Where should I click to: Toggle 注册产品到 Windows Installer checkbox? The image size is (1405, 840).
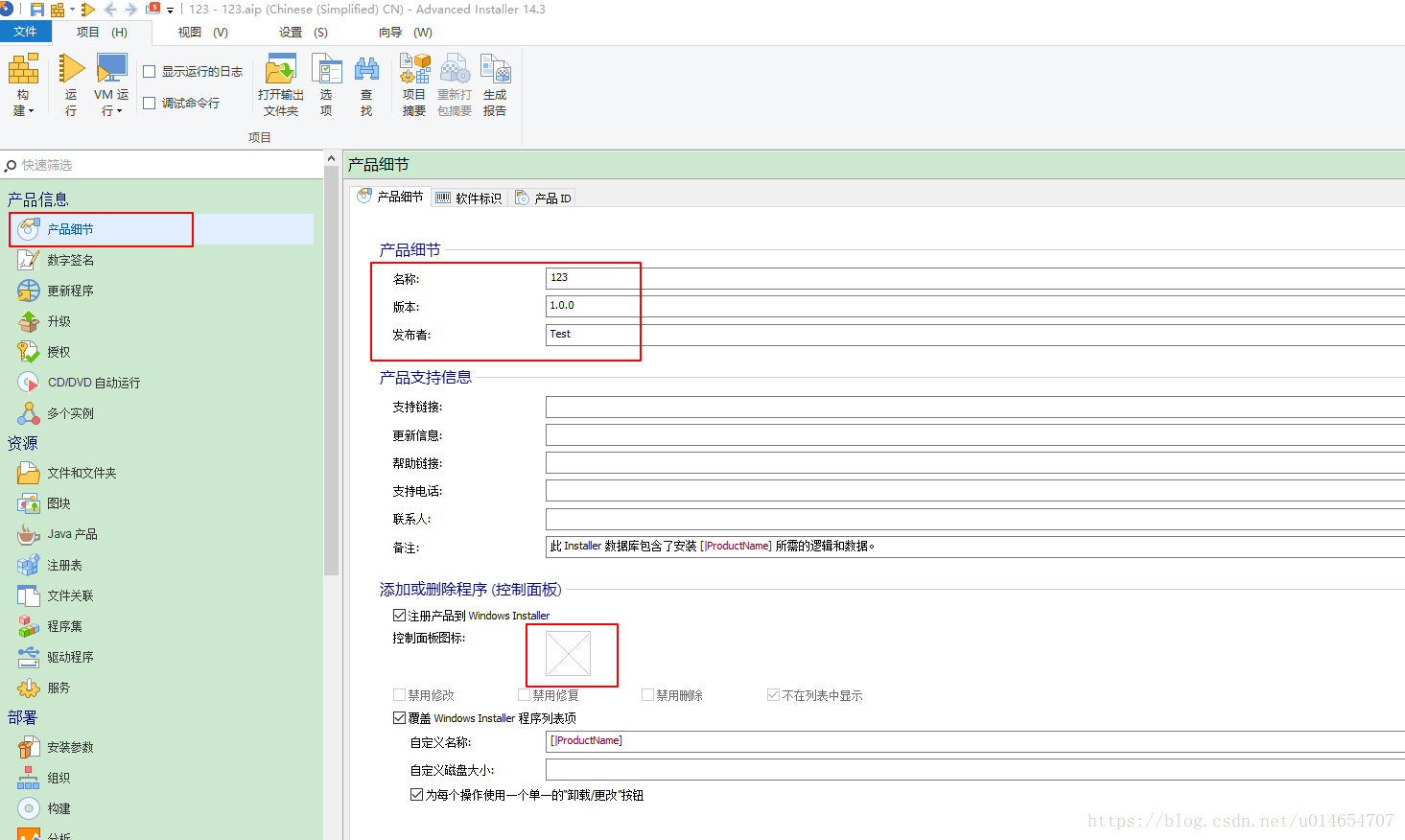[399, 616]
